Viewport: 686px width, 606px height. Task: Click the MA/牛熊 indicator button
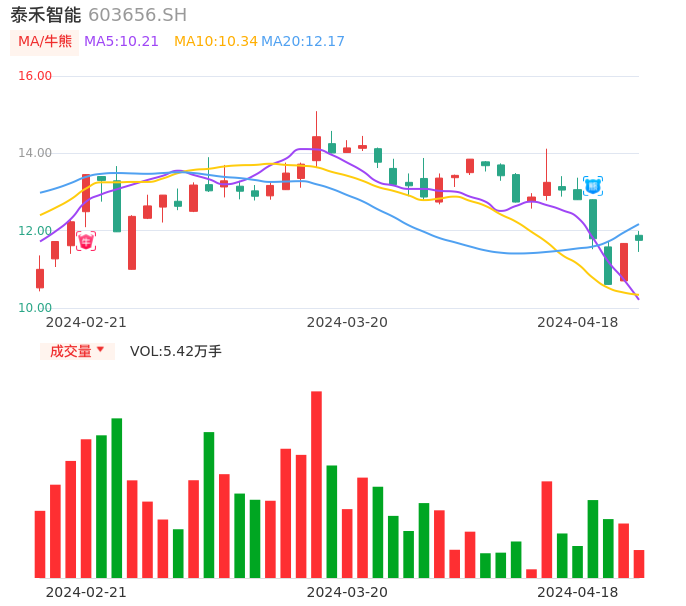(x=44, y=42)
